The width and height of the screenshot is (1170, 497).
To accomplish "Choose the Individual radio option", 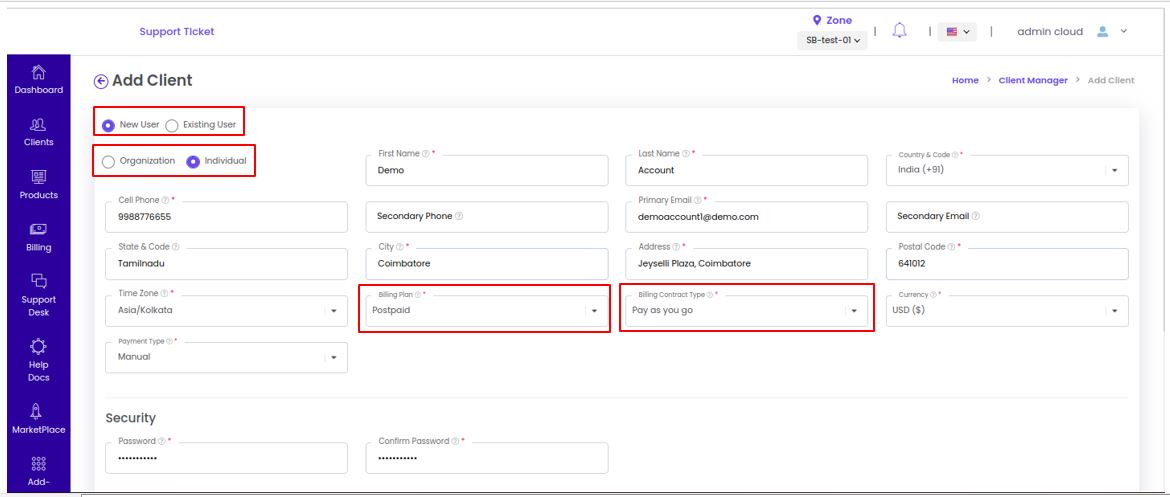I will click(x=193, y=162).
